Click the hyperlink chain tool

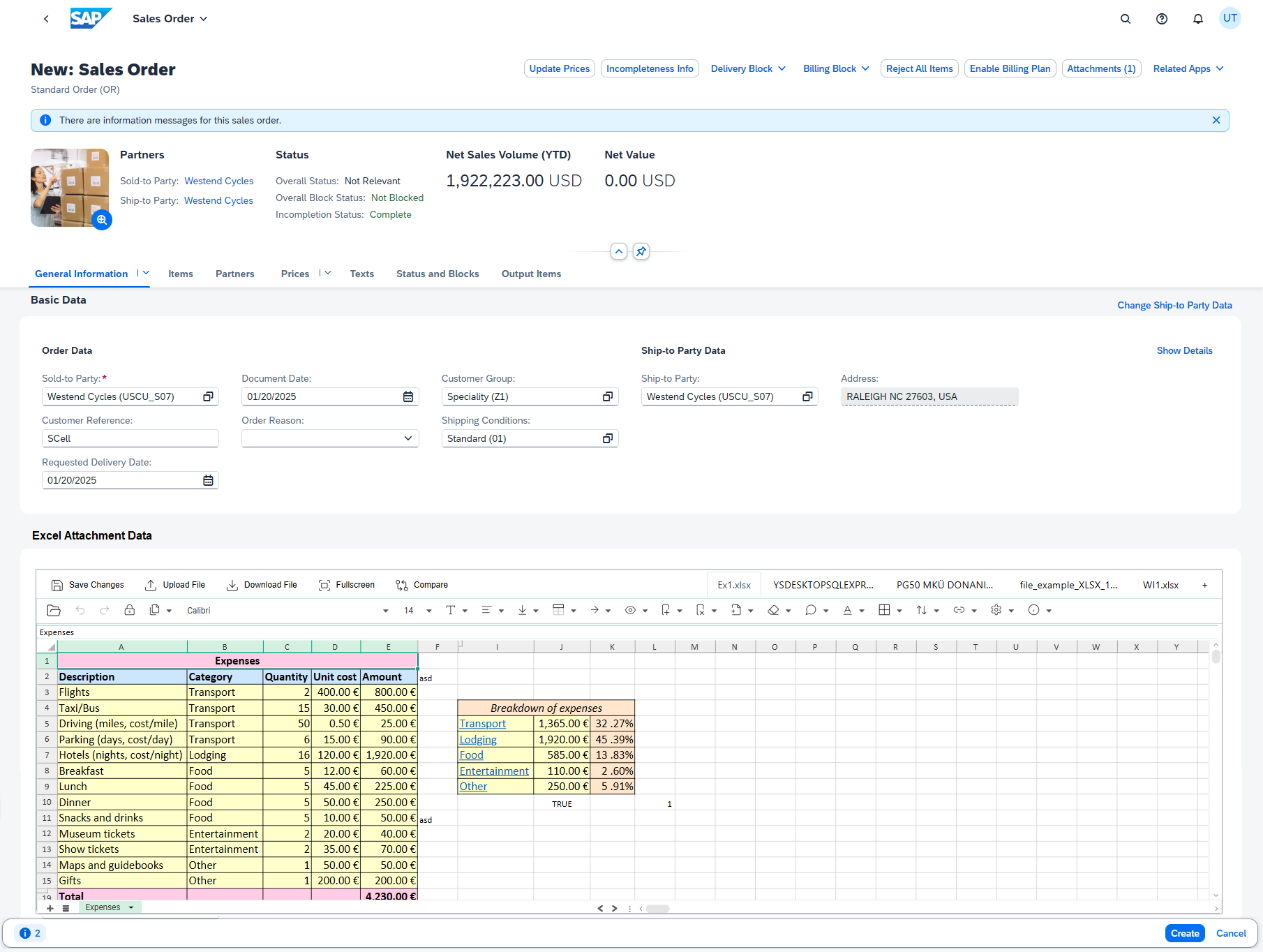959,610
